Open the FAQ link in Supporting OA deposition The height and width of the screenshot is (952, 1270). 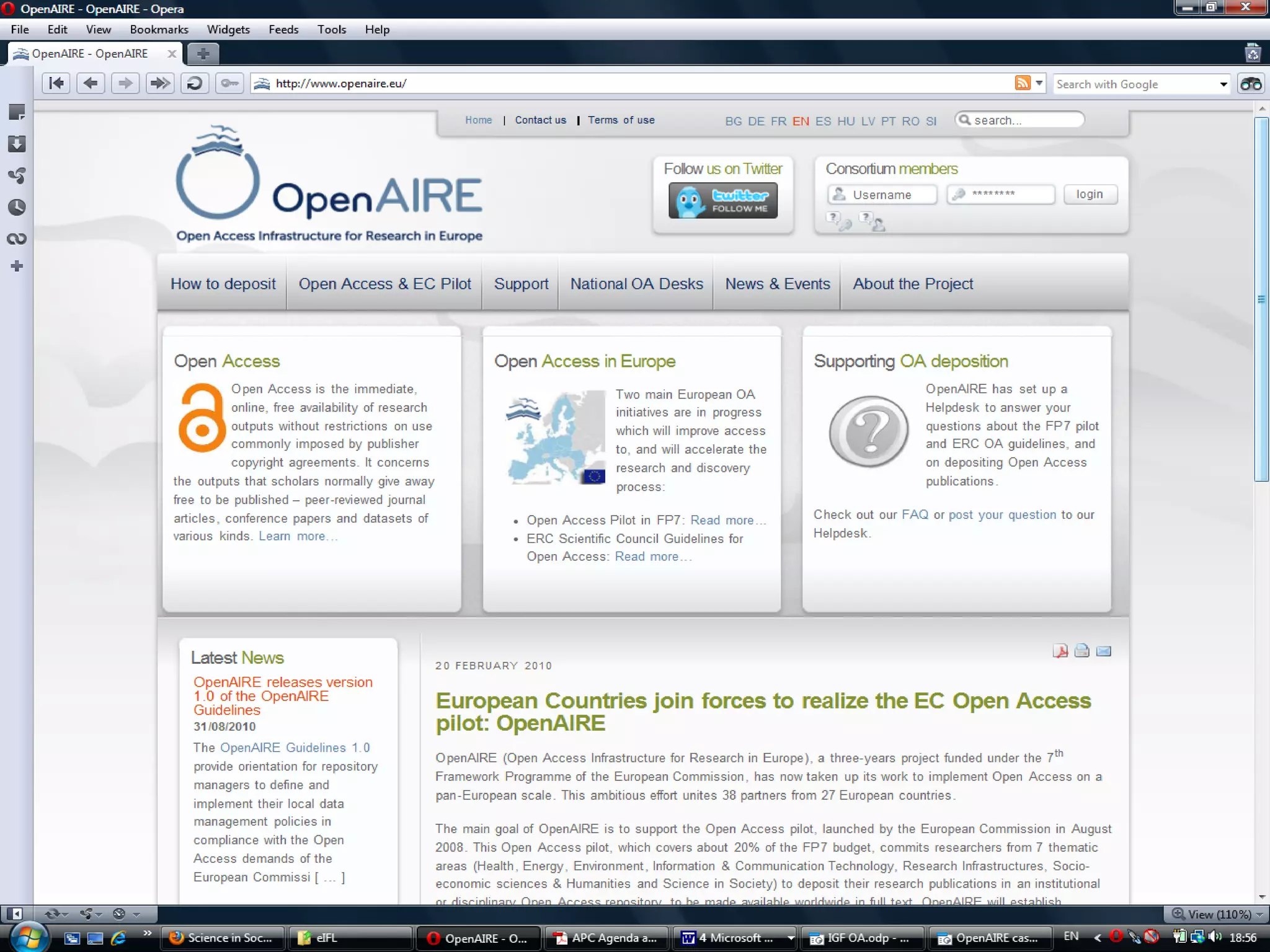coord(915,514)
